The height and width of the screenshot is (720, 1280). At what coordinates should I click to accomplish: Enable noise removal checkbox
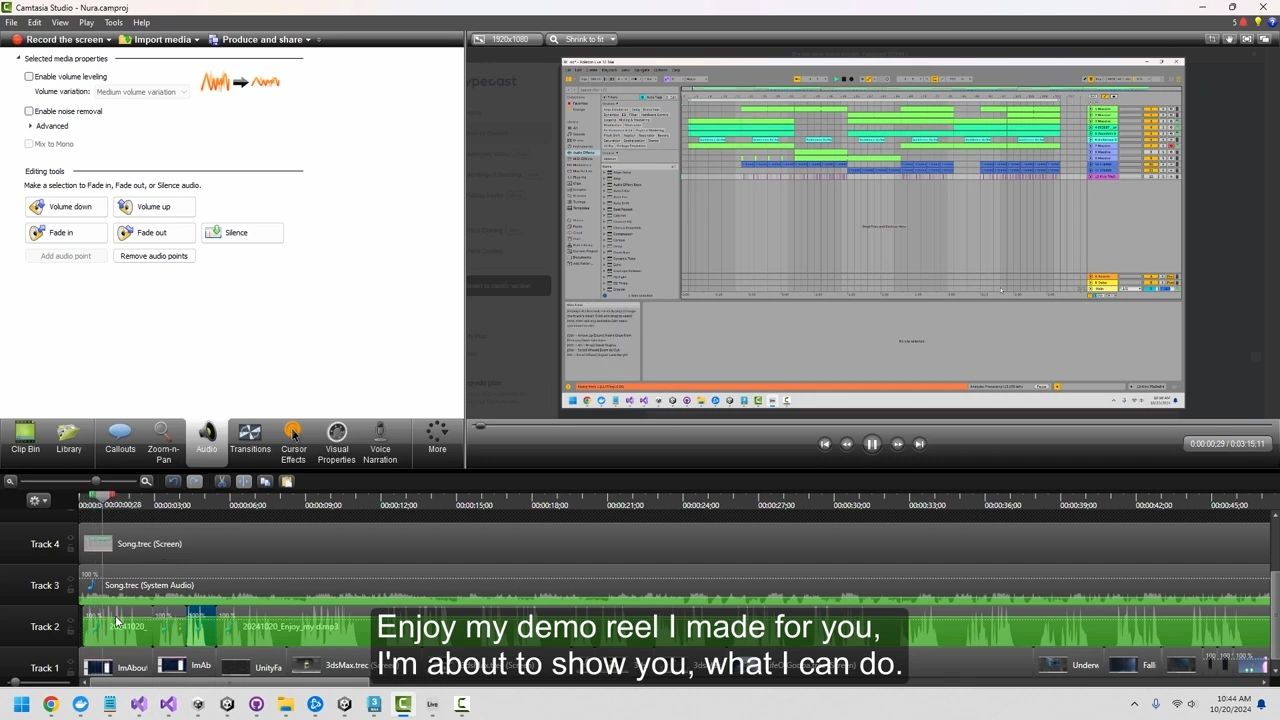tap(30, 112)
